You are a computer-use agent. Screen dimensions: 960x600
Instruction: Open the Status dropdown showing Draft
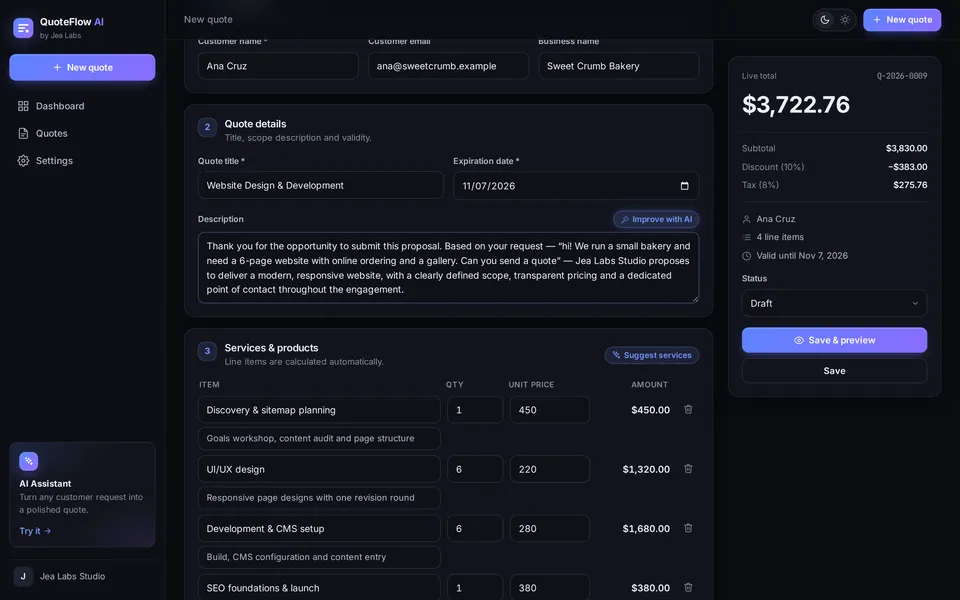pos(834,303)
